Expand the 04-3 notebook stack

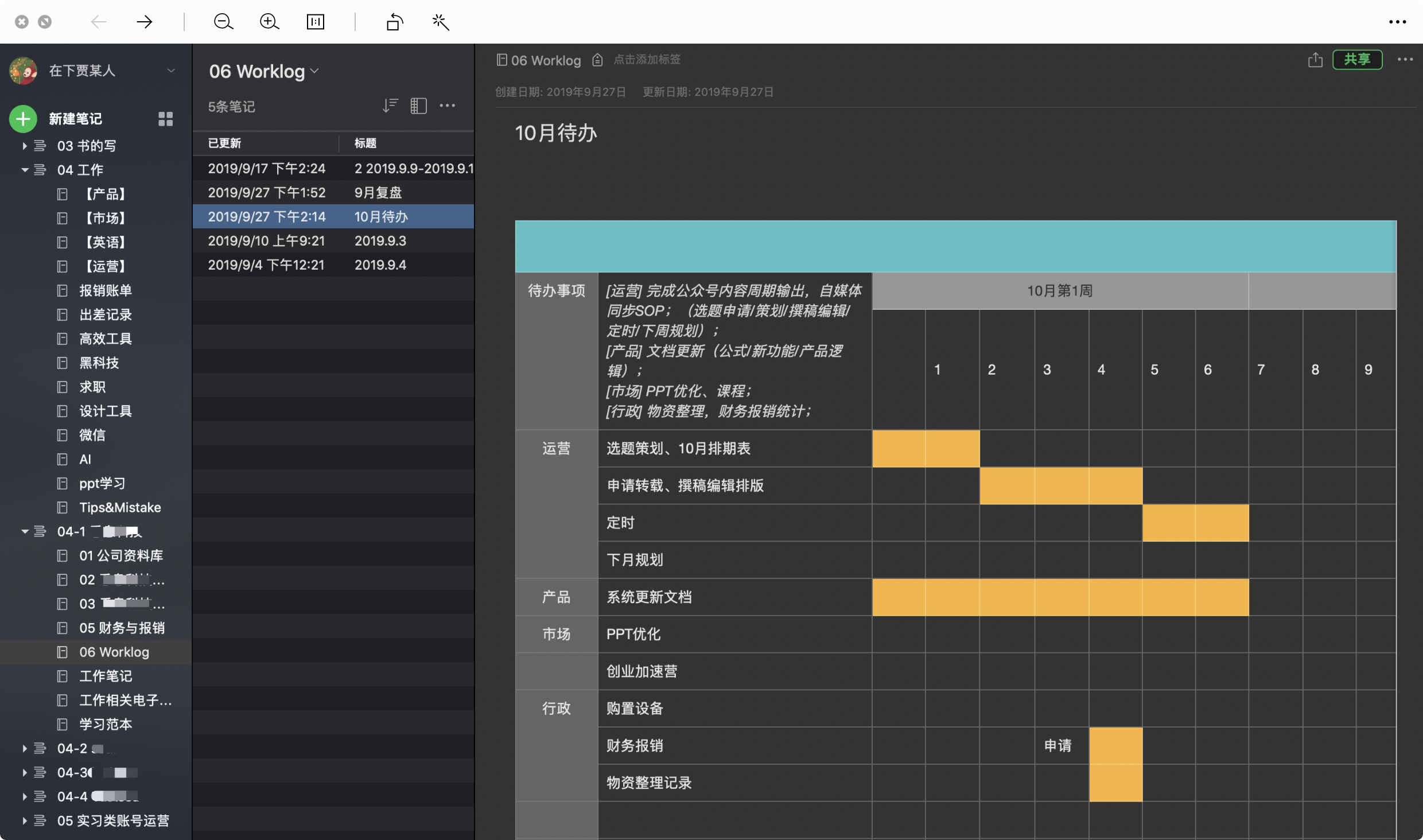point(24,773)
